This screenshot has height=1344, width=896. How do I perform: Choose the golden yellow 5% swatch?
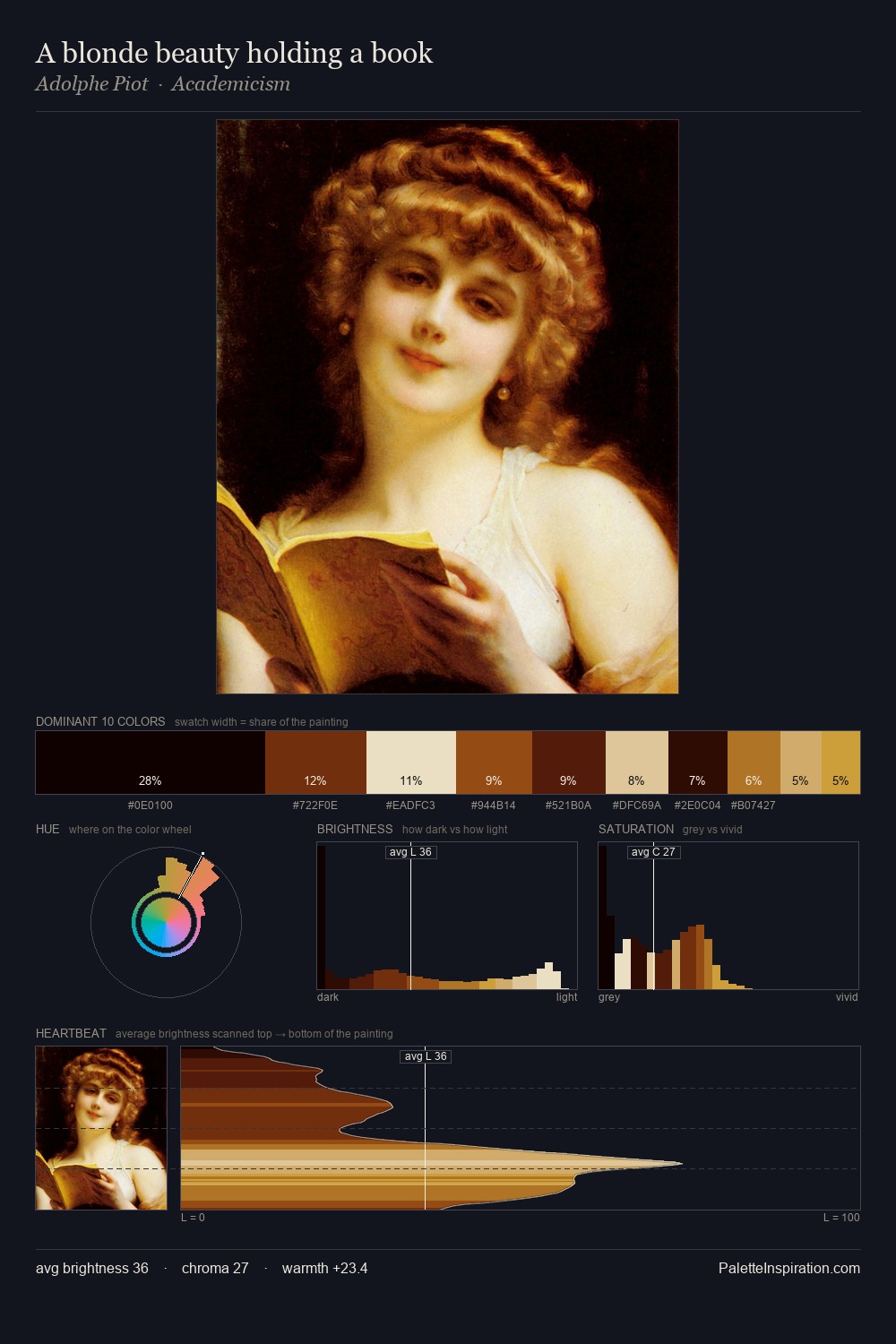pos(840,762)
